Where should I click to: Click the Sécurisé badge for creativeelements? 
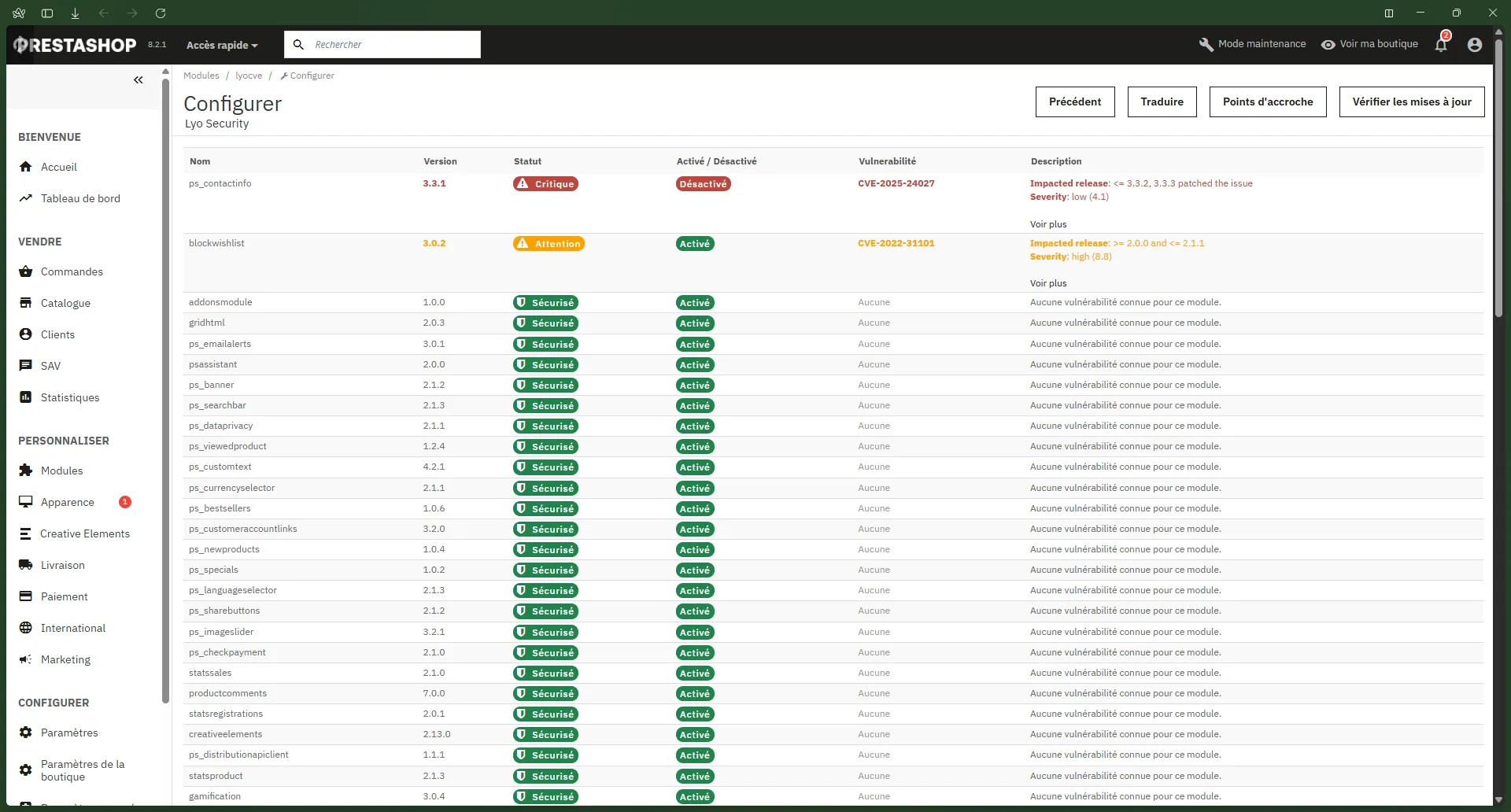click(x=545, y=735)
